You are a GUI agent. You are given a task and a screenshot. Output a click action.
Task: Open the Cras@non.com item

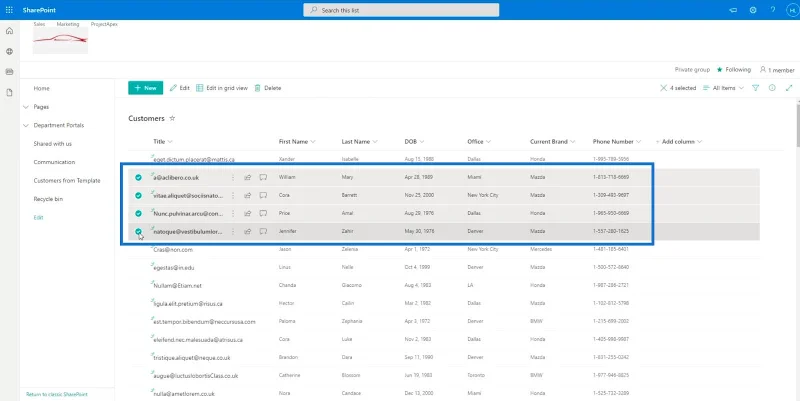tap(173, 249)
